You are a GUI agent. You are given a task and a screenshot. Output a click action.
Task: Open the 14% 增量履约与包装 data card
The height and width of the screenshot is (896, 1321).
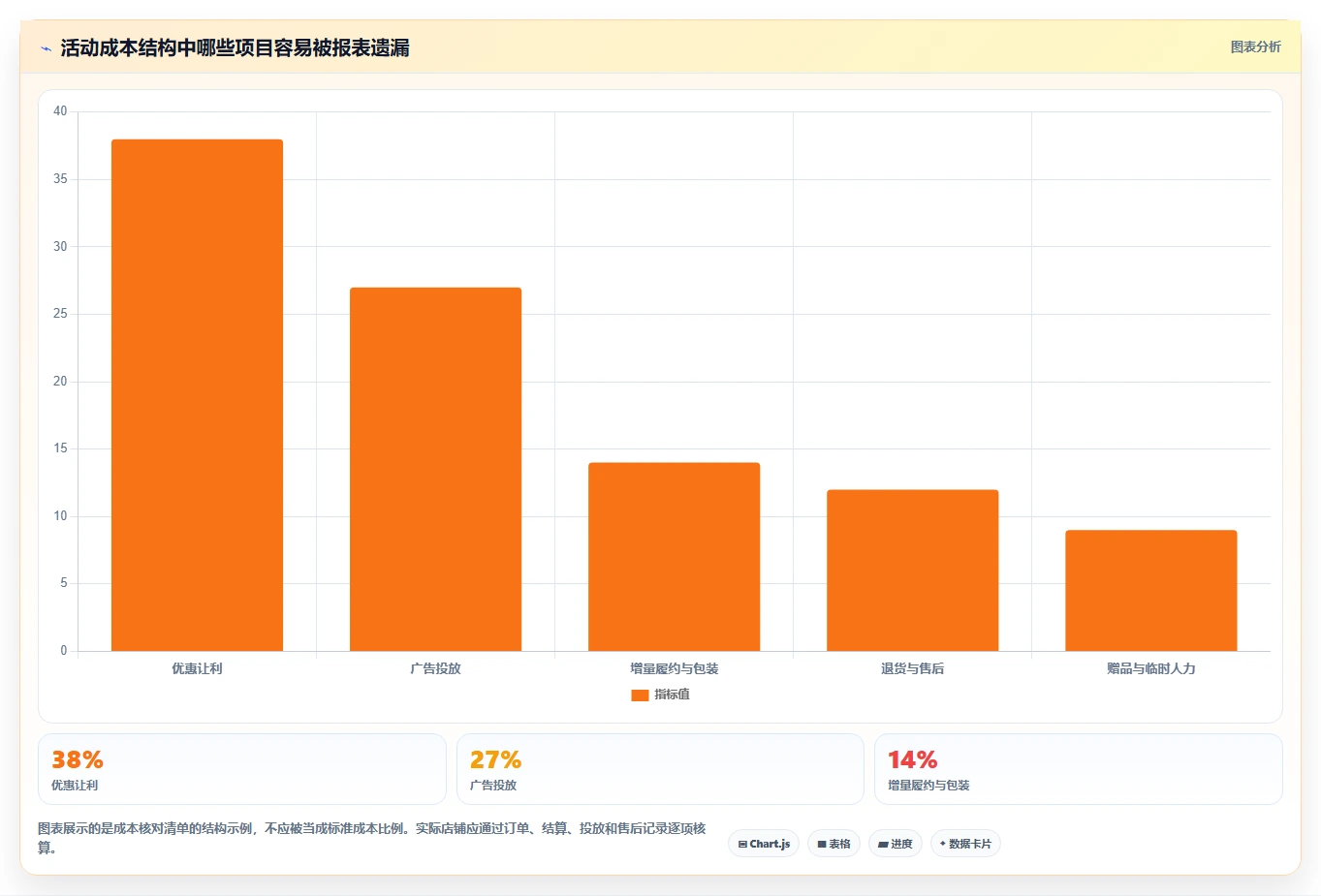(x=1079, y=769)
